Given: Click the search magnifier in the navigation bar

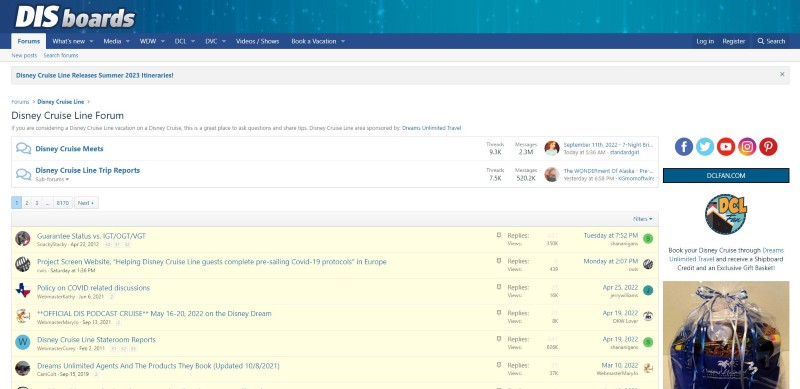Looking at the screenshot, I should (x=761, y=41).
